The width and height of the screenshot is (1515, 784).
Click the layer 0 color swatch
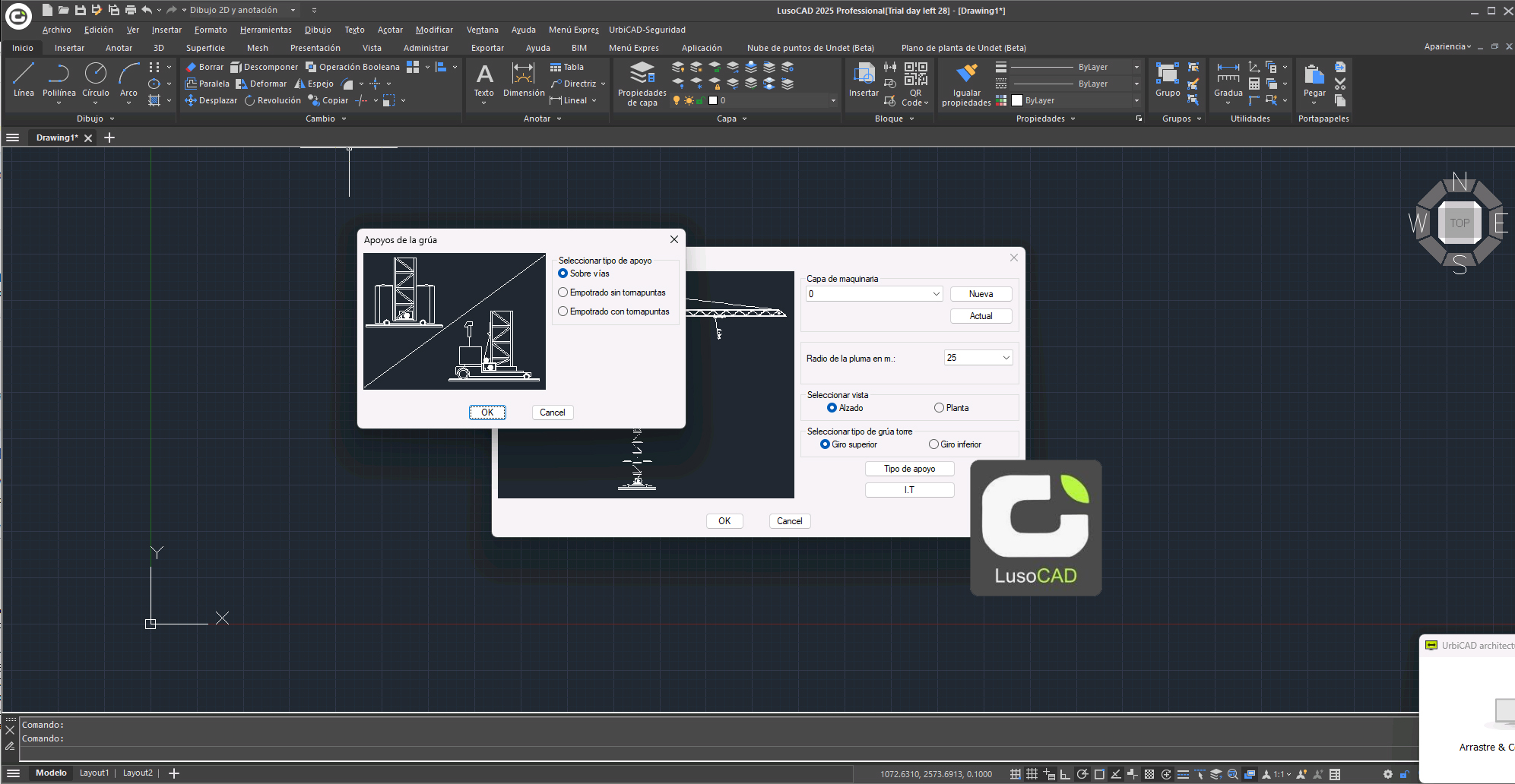click(x=713, y=100)
